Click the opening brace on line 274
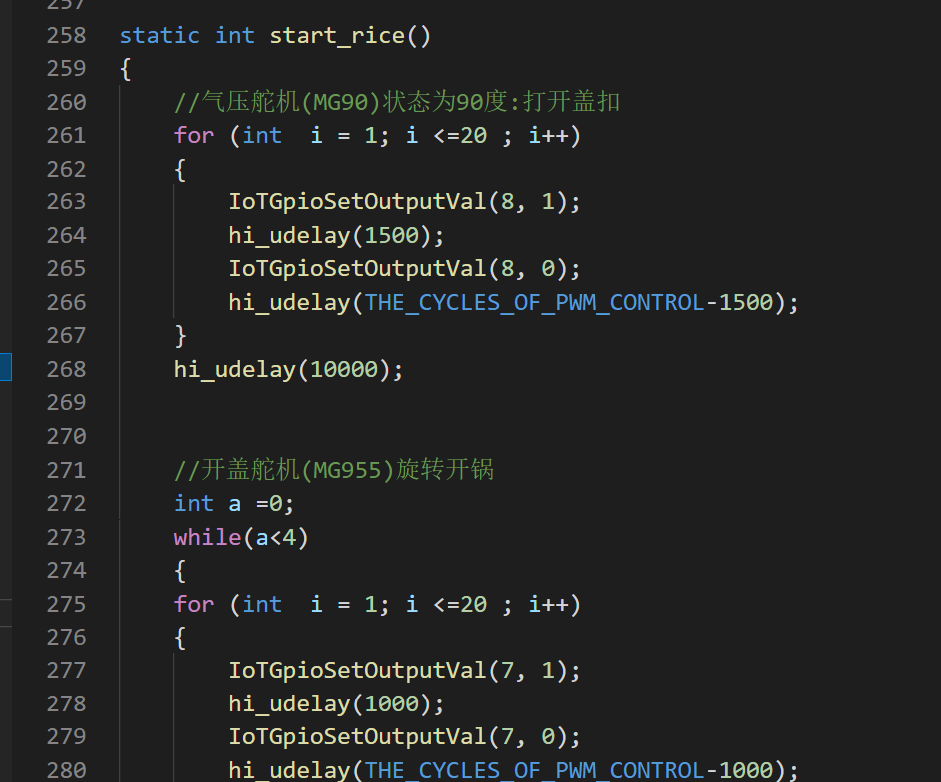Image resolution: width=941 pixels, height=782 pixels. (180, 570)
